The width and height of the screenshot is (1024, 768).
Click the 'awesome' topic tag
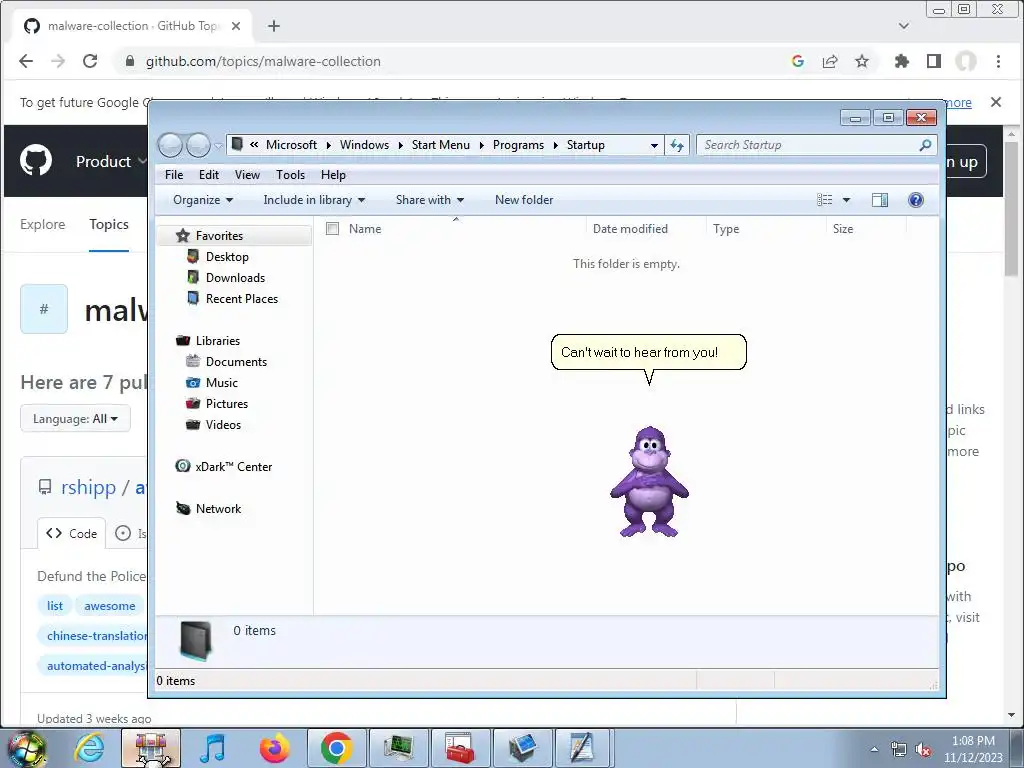110,606
